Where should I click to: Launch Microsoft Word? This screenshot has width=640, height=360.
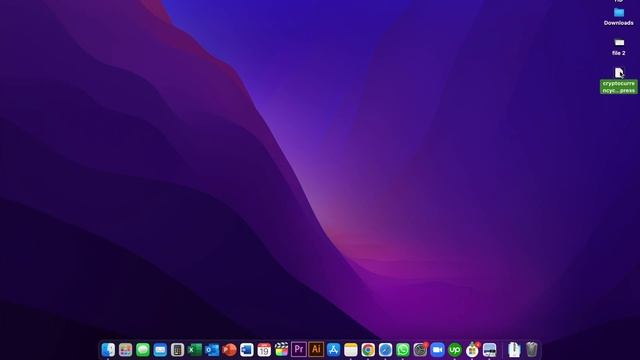tap(247, 350)
